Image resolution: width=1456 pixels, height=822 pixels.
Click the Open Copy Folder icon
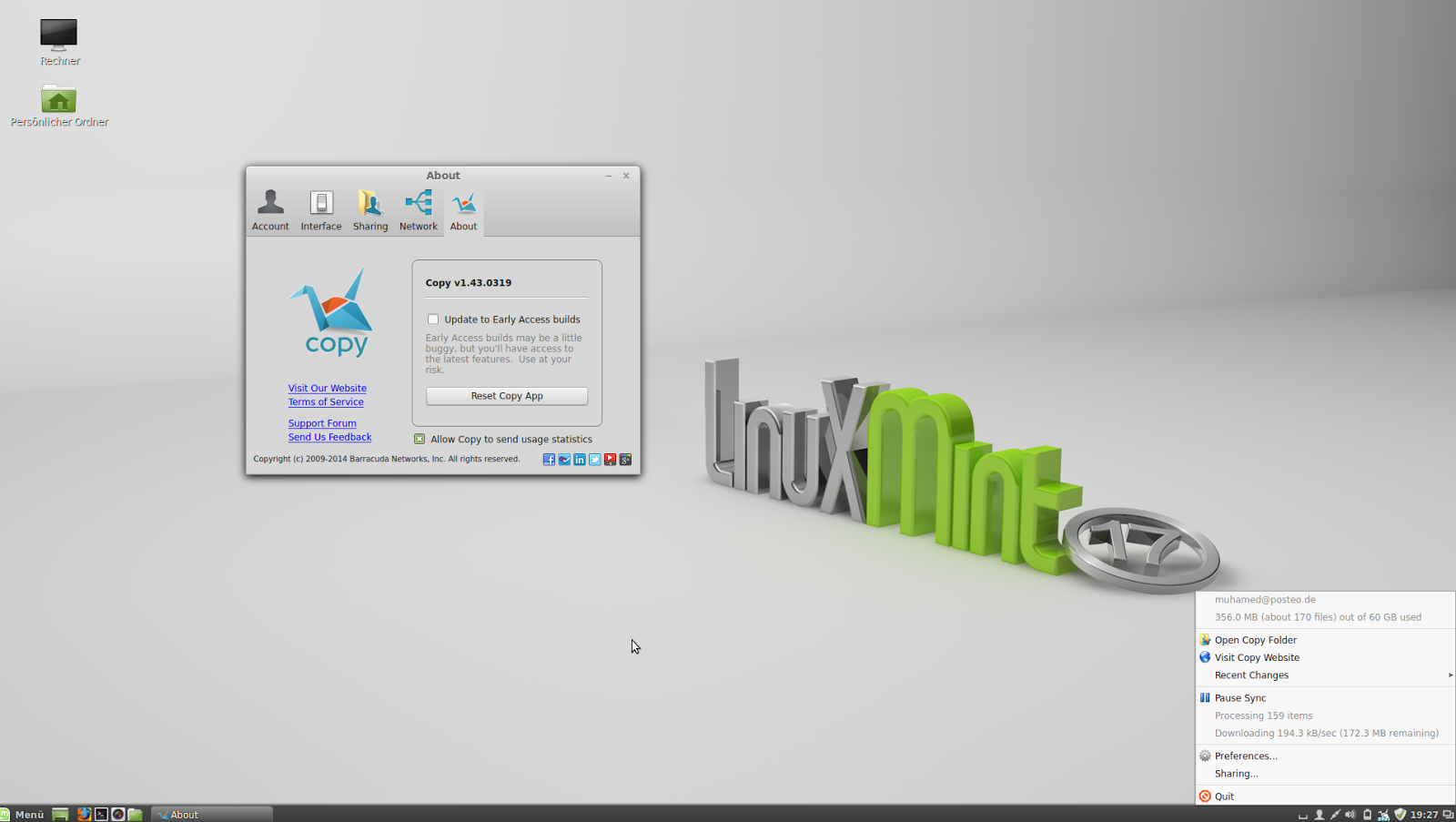pyautogui.click(x=1205, y=640)
